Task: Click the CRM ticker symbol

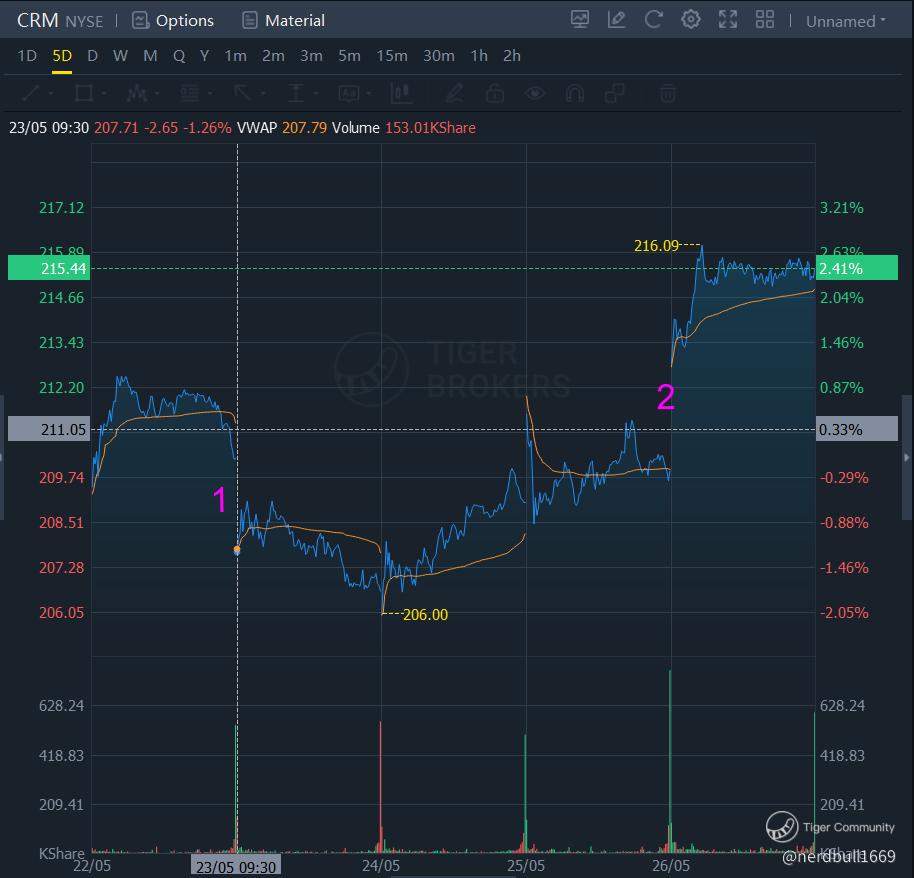Action: click(37, 20)
